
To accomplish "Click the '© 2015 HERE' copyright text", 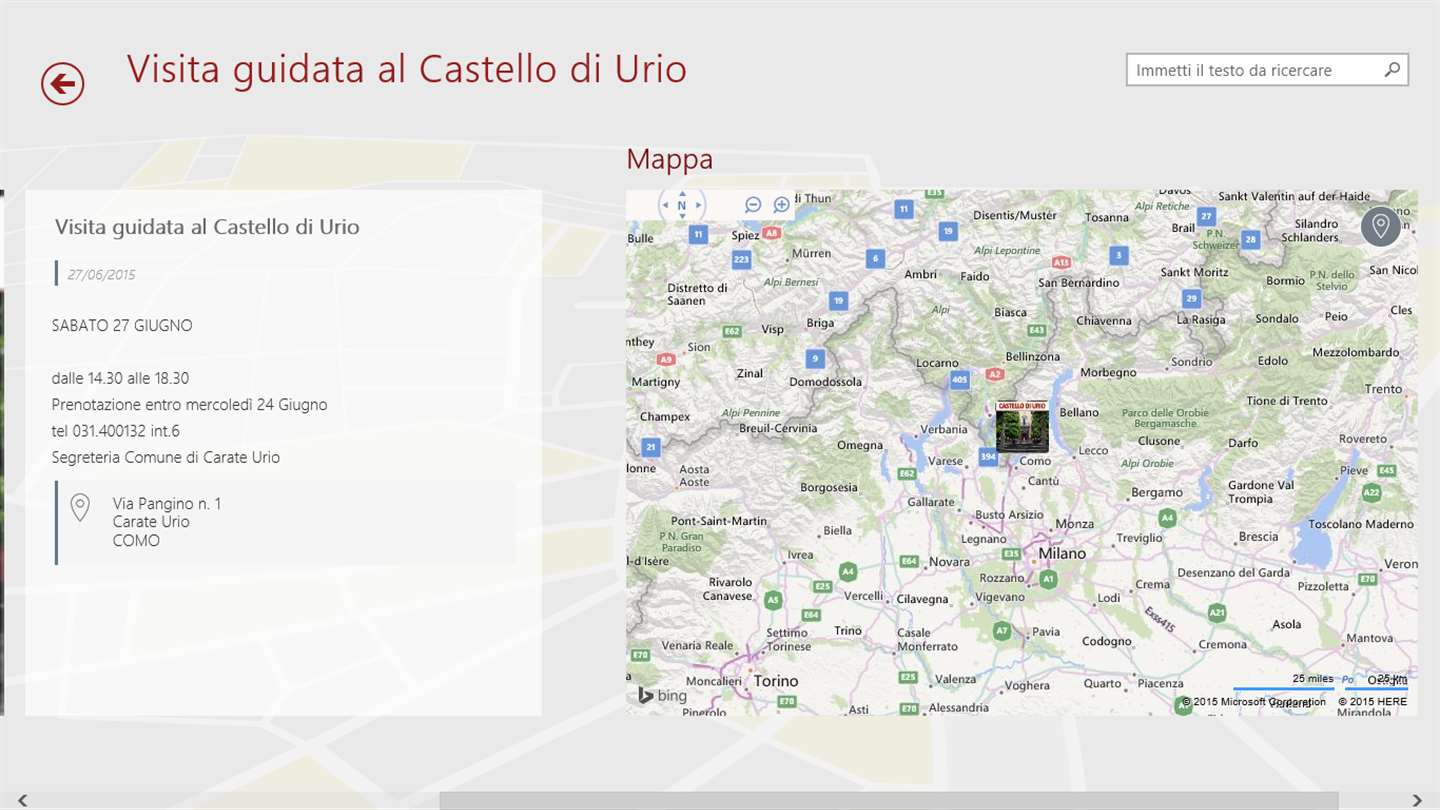I will (1373, 702).
